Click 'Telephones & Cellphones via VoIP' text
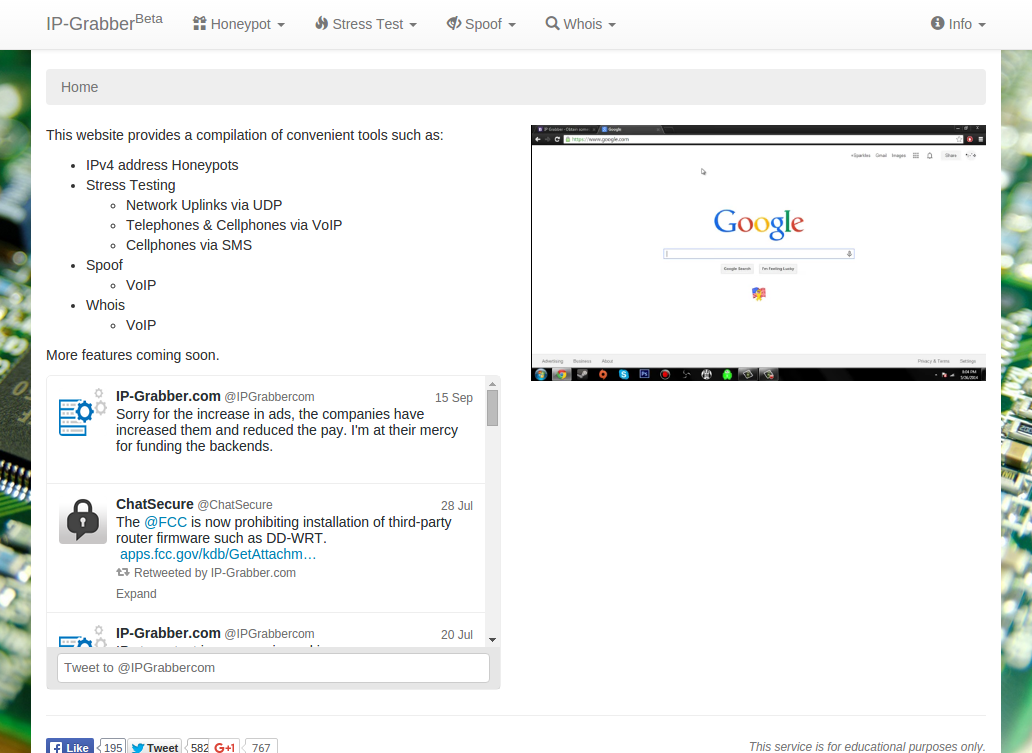 click(234, 225)
